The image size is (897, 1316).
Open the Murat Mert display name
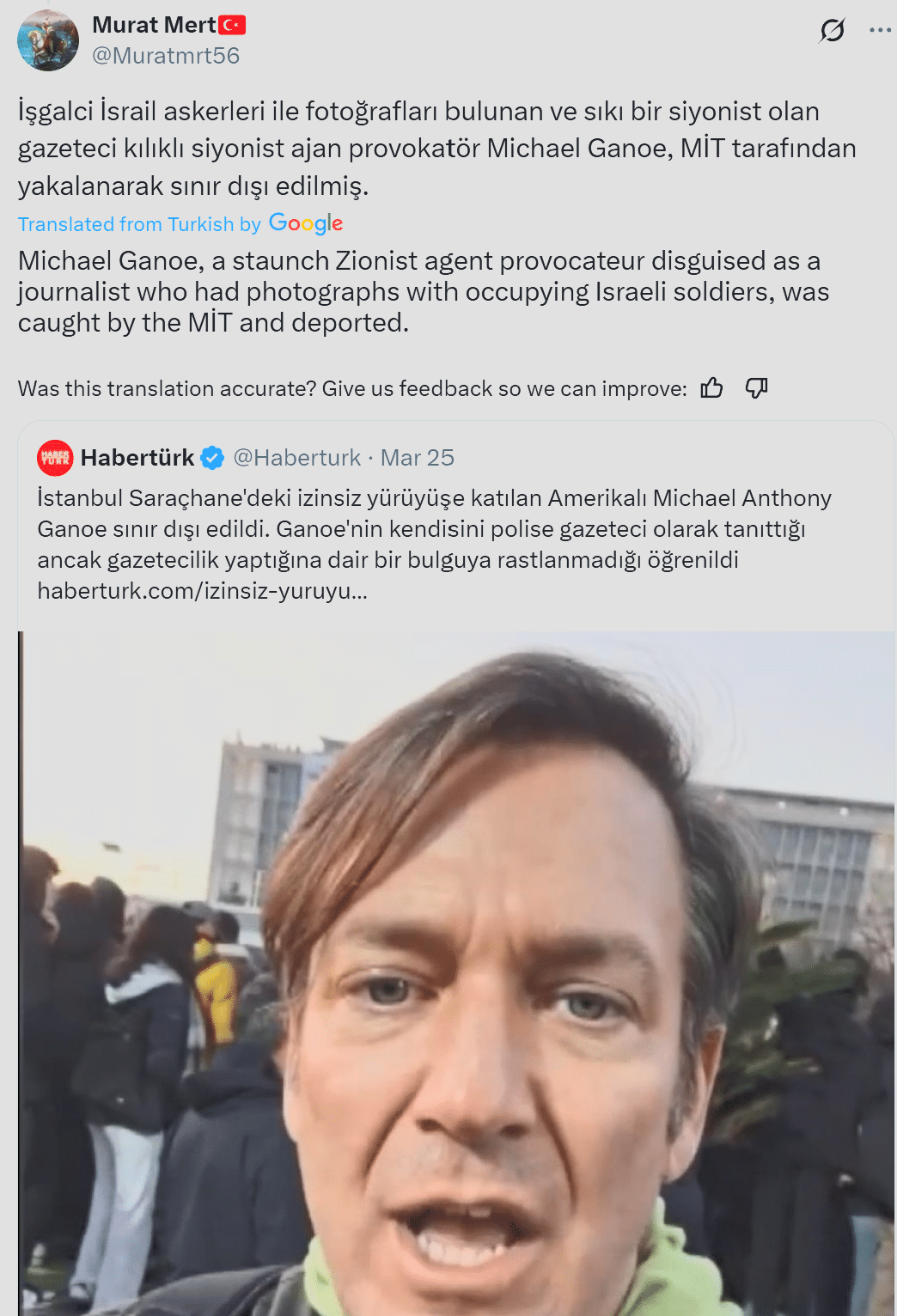[x=154, y=25]
